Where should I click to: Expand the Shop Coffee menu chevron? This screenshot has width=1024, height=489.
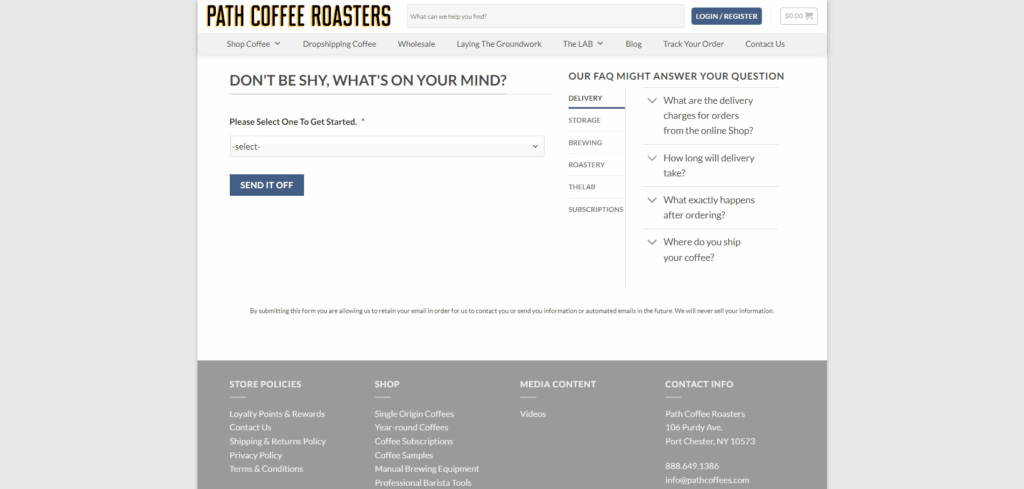tap(278, 44)
